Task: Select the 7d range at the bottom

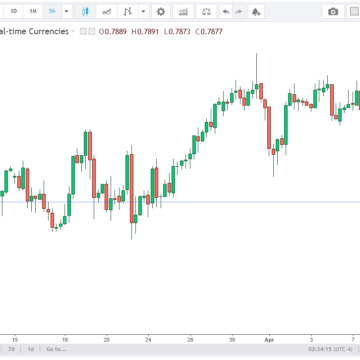Action: (x=11, y=349)
